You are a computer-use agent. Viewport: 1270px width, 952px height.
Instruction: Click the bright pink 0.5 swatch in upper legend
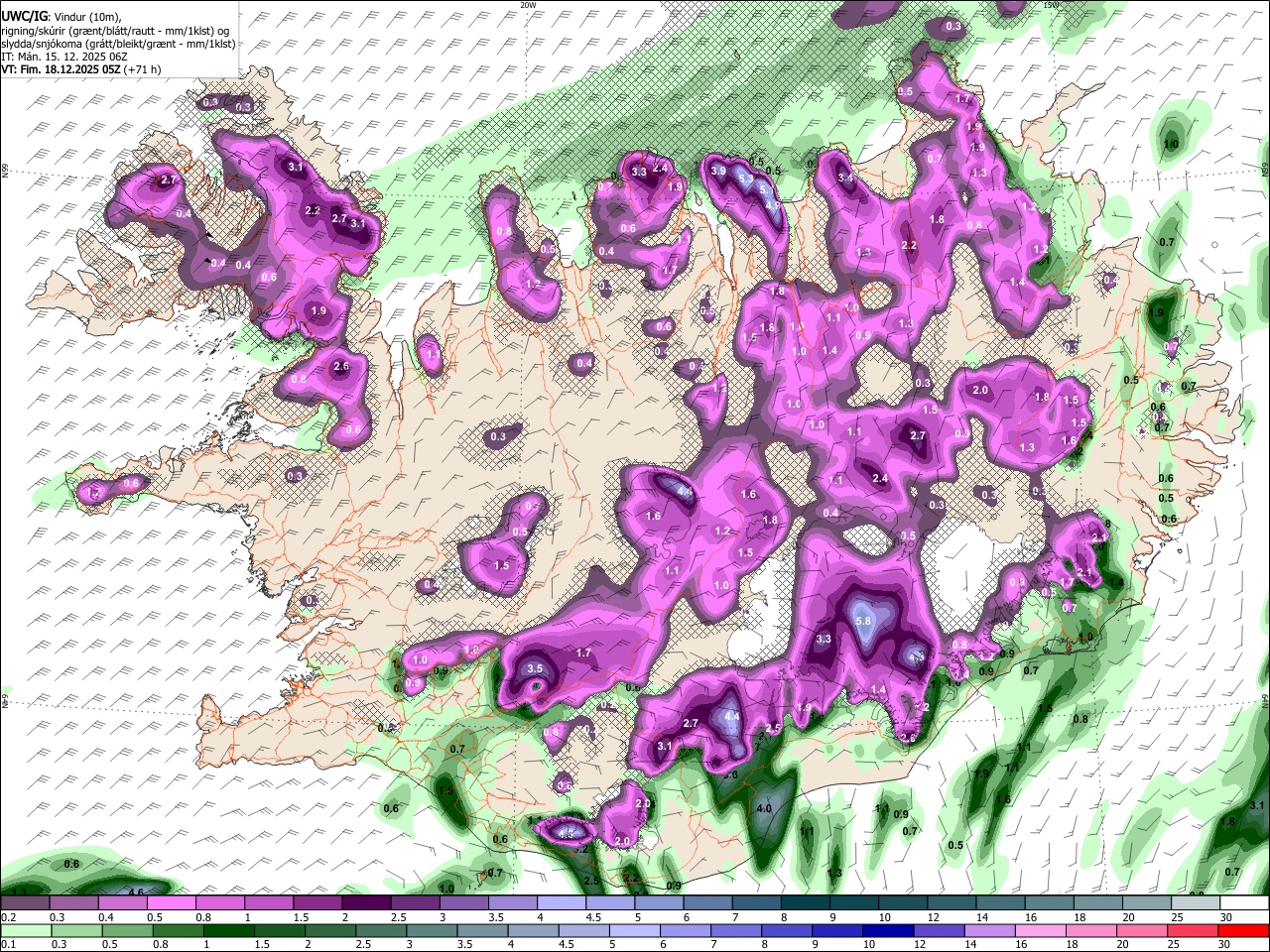click(171, 903)
